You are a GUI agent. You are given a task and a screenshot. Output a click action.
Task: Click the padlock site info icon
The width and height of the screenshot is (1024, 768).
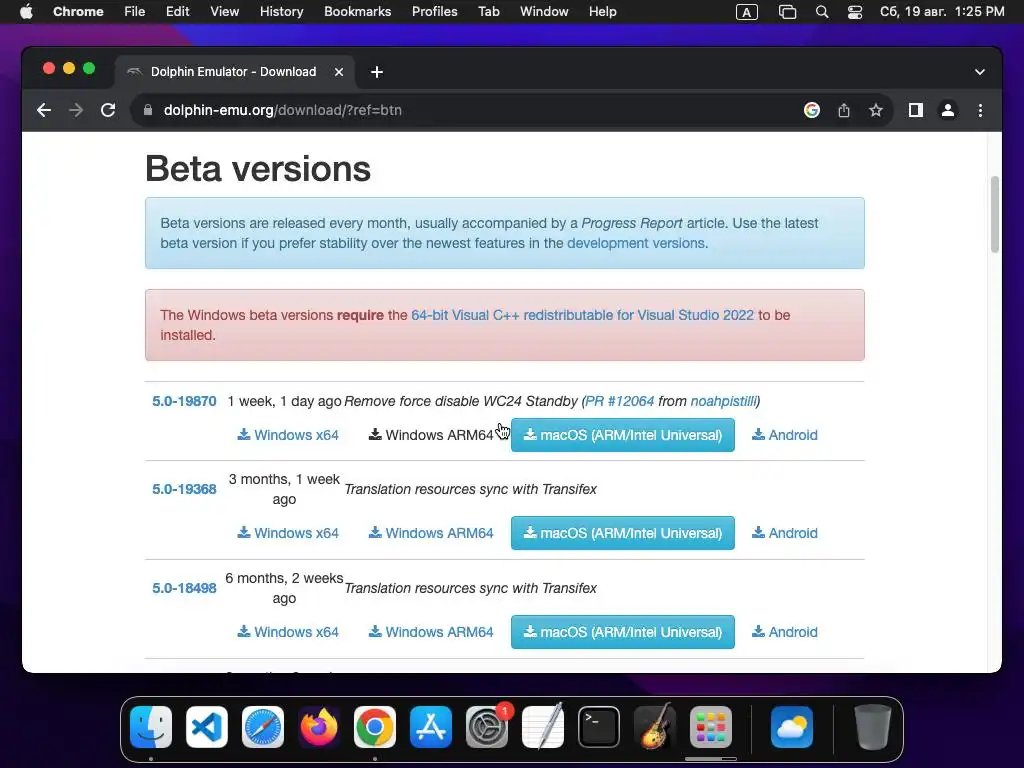click(148, 110)
